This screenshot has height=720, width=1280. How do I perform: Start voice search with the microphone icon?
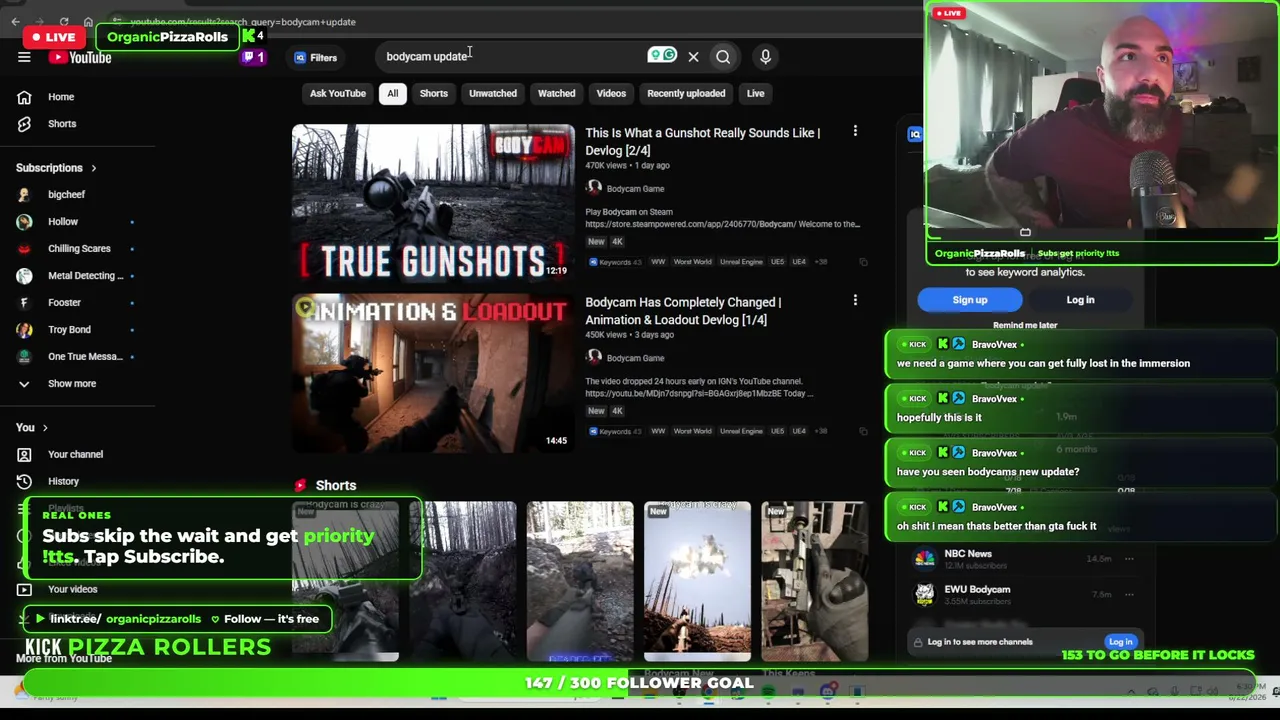(x=765, y=57)
